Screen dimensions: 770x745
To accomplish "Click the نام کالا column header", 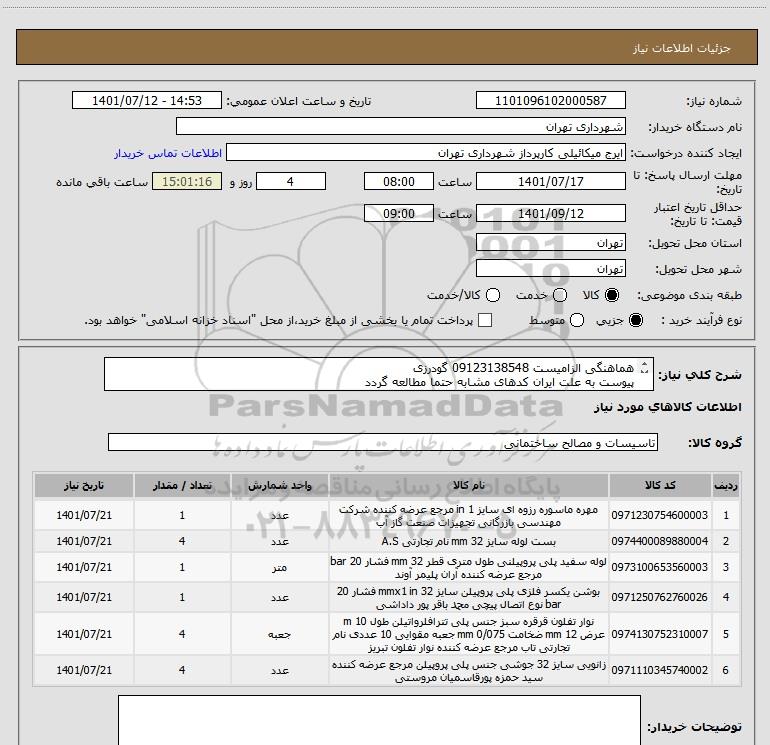I will coord(468,486).
